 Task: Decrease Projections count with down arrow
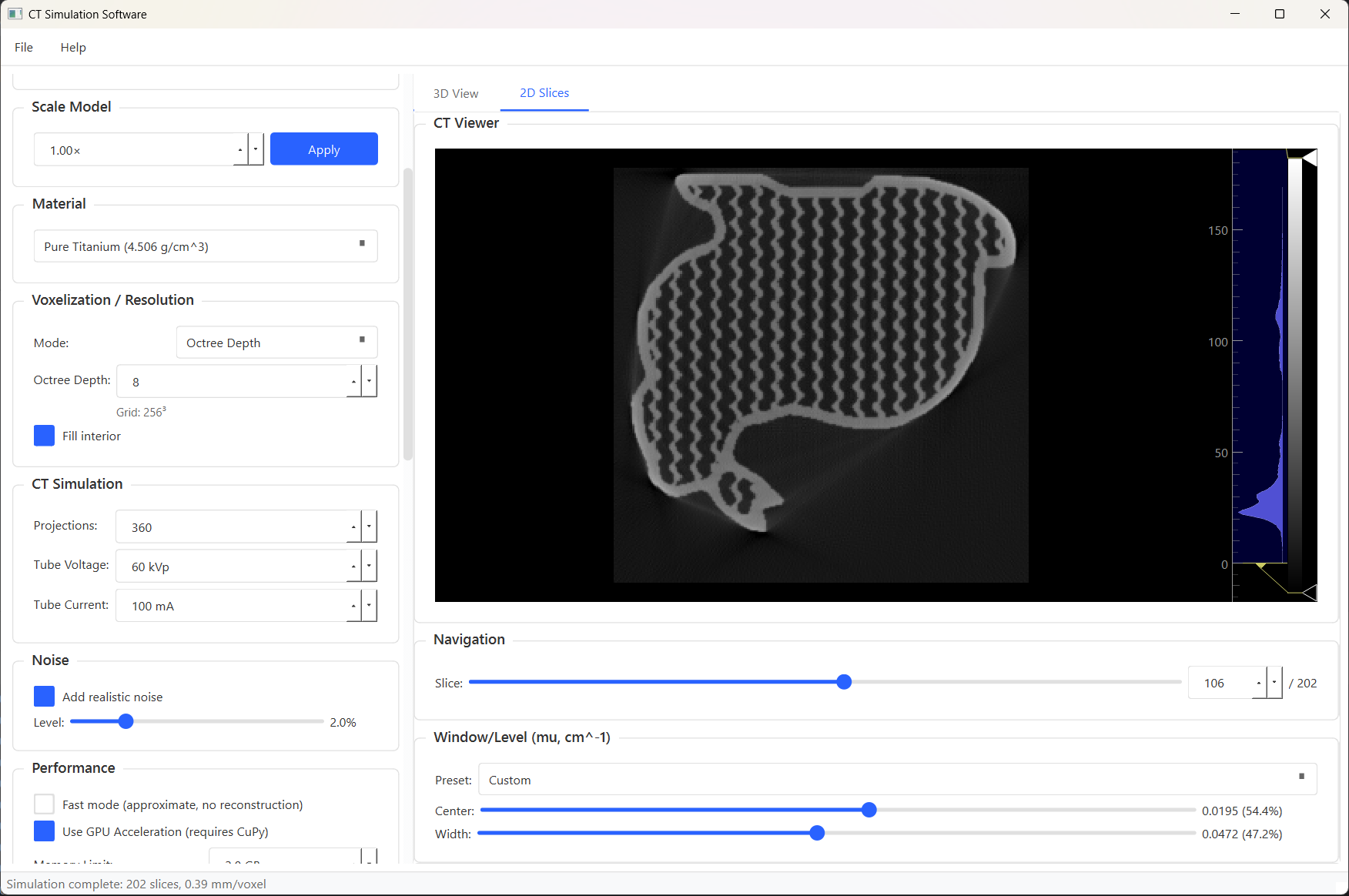click(x=369, y=527)
